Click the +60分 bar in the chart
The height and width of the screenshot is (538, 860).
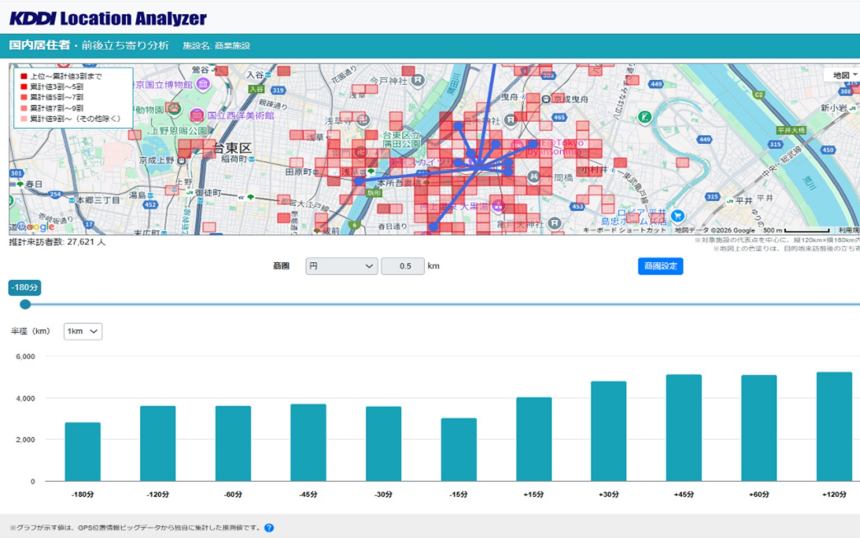(x=759, y=428)
